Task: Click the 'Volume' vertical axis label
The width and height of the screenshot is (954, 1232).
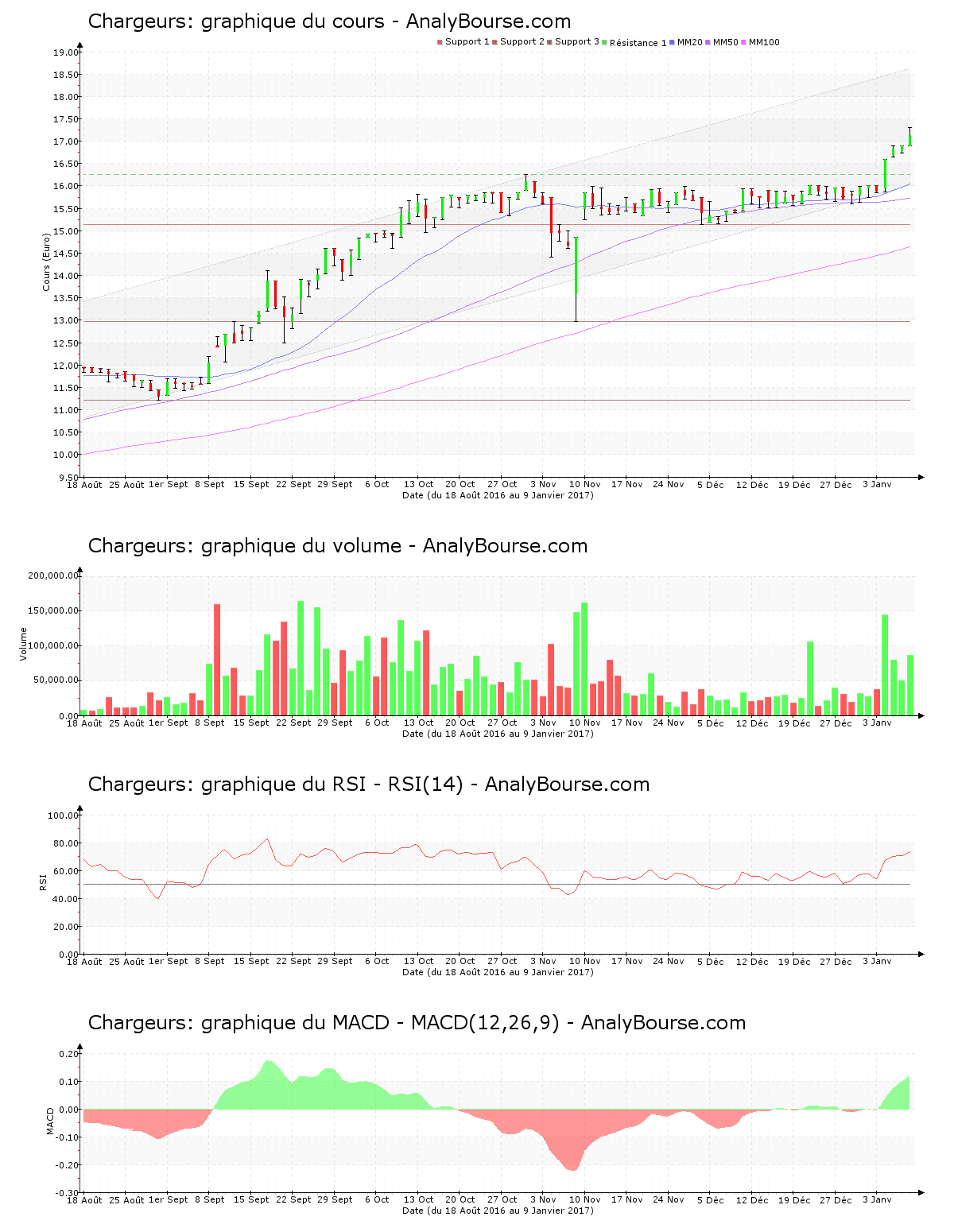Action: (x=23, y=644)
